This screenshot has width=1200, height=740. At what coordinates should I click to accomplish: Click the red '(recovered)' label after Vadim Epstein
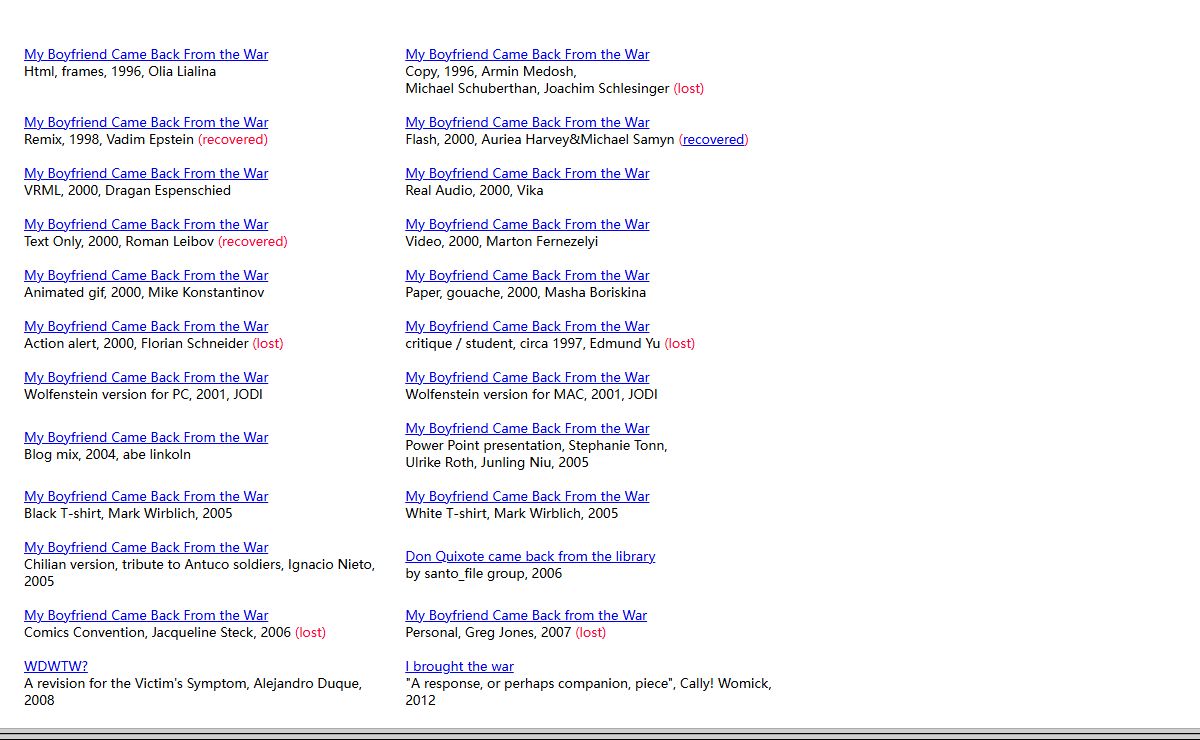233,139
